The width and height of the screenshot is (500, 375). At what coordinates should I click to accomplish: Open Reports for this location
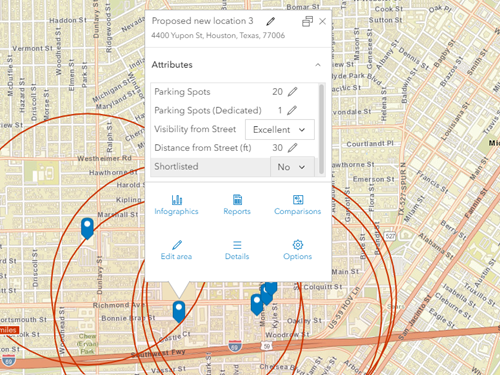[x=237, y=205]
